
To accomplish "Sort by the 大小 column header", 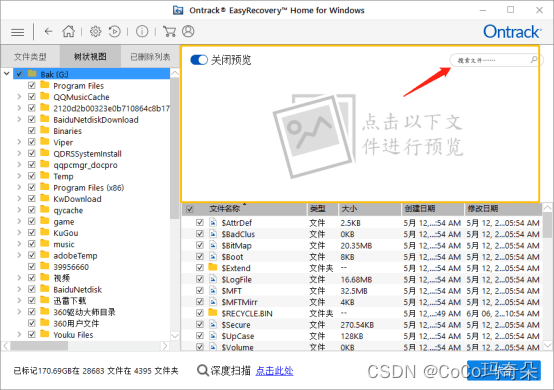I will pos(370,209).
